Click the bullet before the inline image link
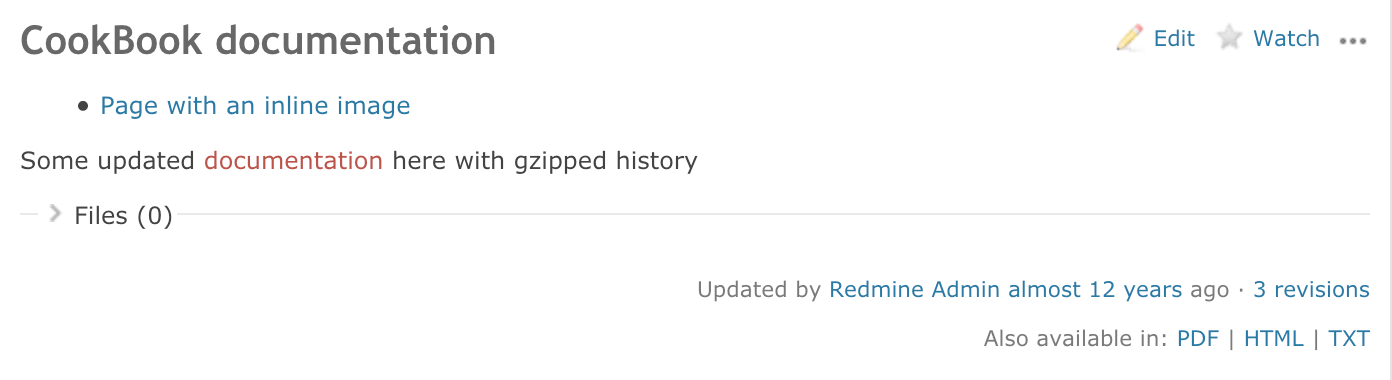The image size is (1392, 380). click(84, 106)
